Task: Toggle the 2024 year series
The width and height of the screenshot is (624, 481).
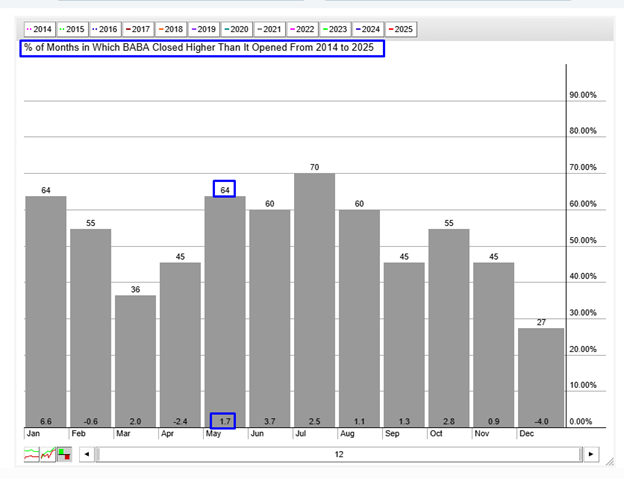Action: (368, 29)
